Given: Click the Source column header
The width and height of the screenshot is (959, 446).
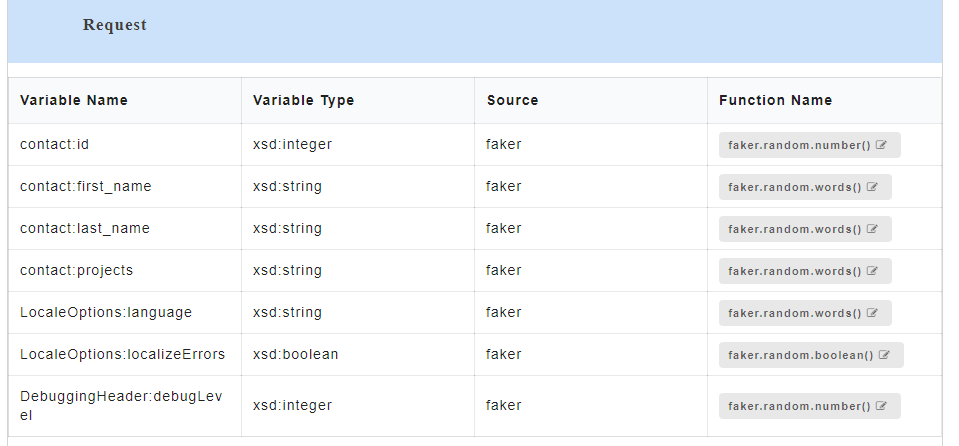Looking at the screenshot, I should pos(513,100).
